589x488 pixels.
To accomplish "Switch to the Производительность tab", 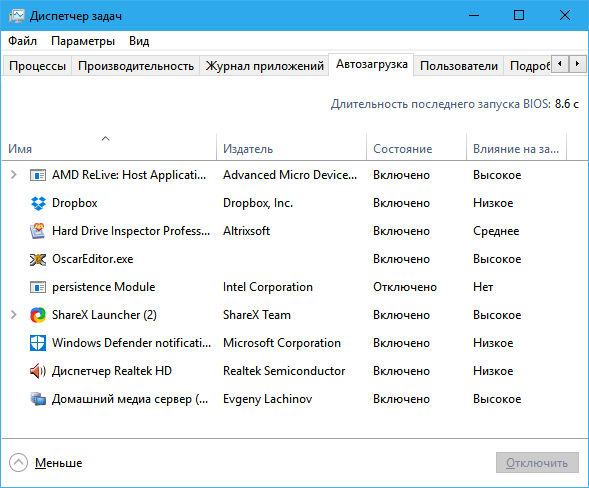I will [136, 66].
